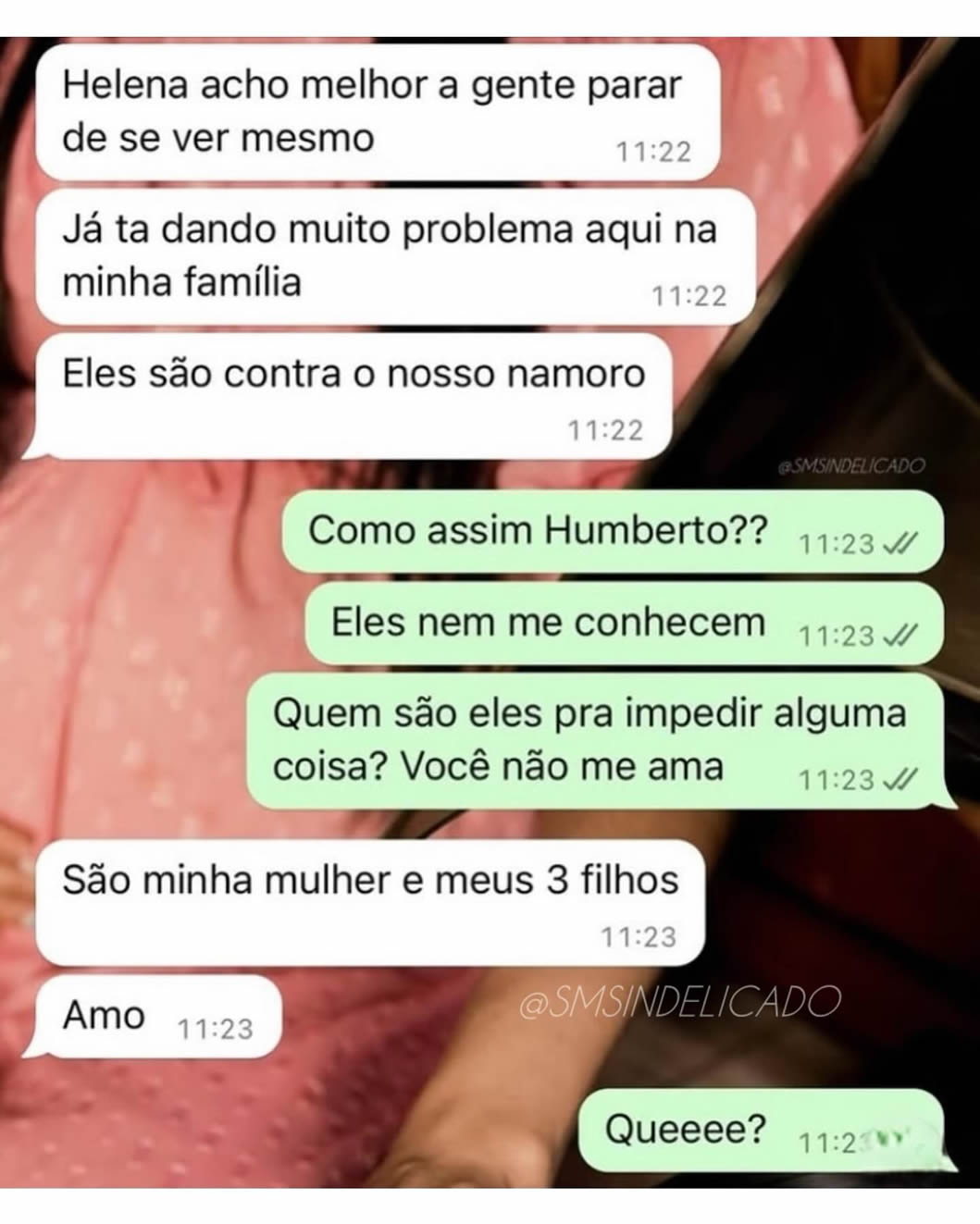The width and height of the screenshot is (980, 1224).
Task: Click the 11:22 timestamp on 'minha família' message
Action: tap(689, 296)
